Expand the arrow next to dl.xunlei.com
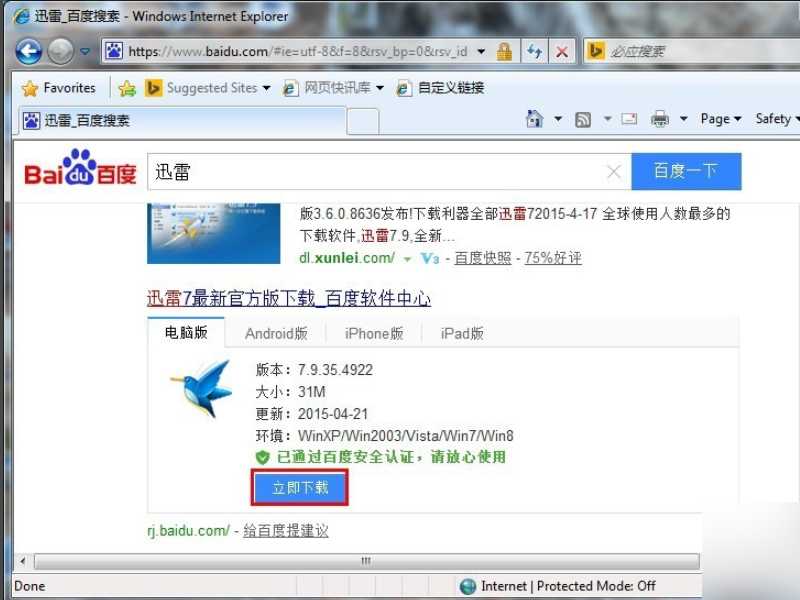Screen dimensions: 800x600 tap(407, 259)
